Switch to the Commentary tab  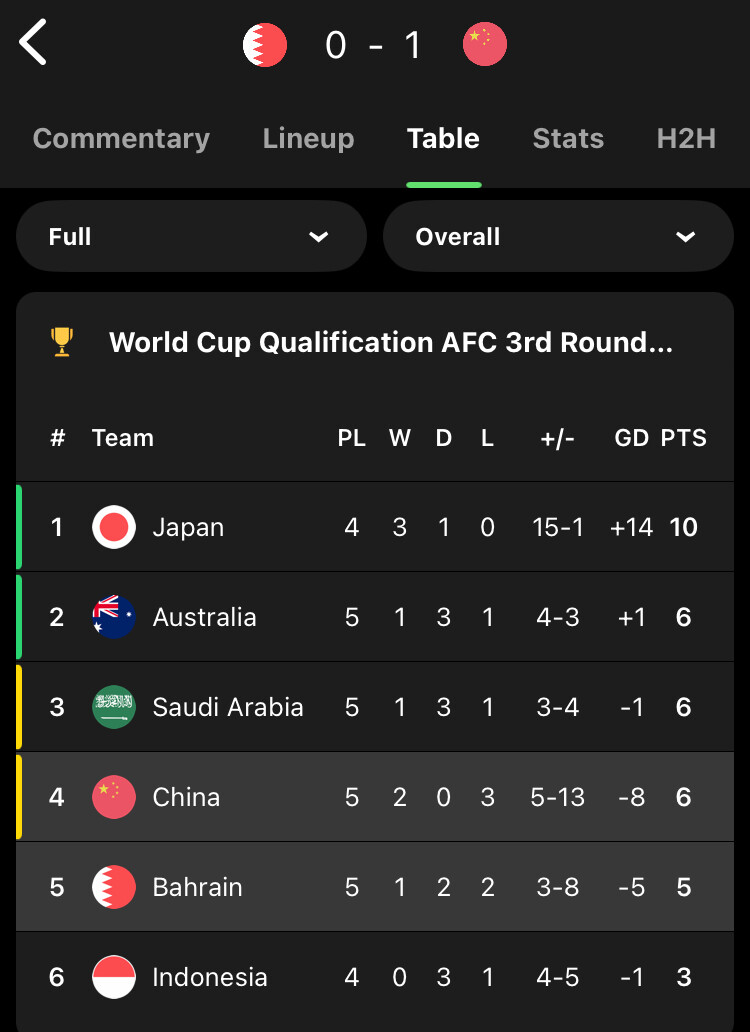(x=122, y=138)
